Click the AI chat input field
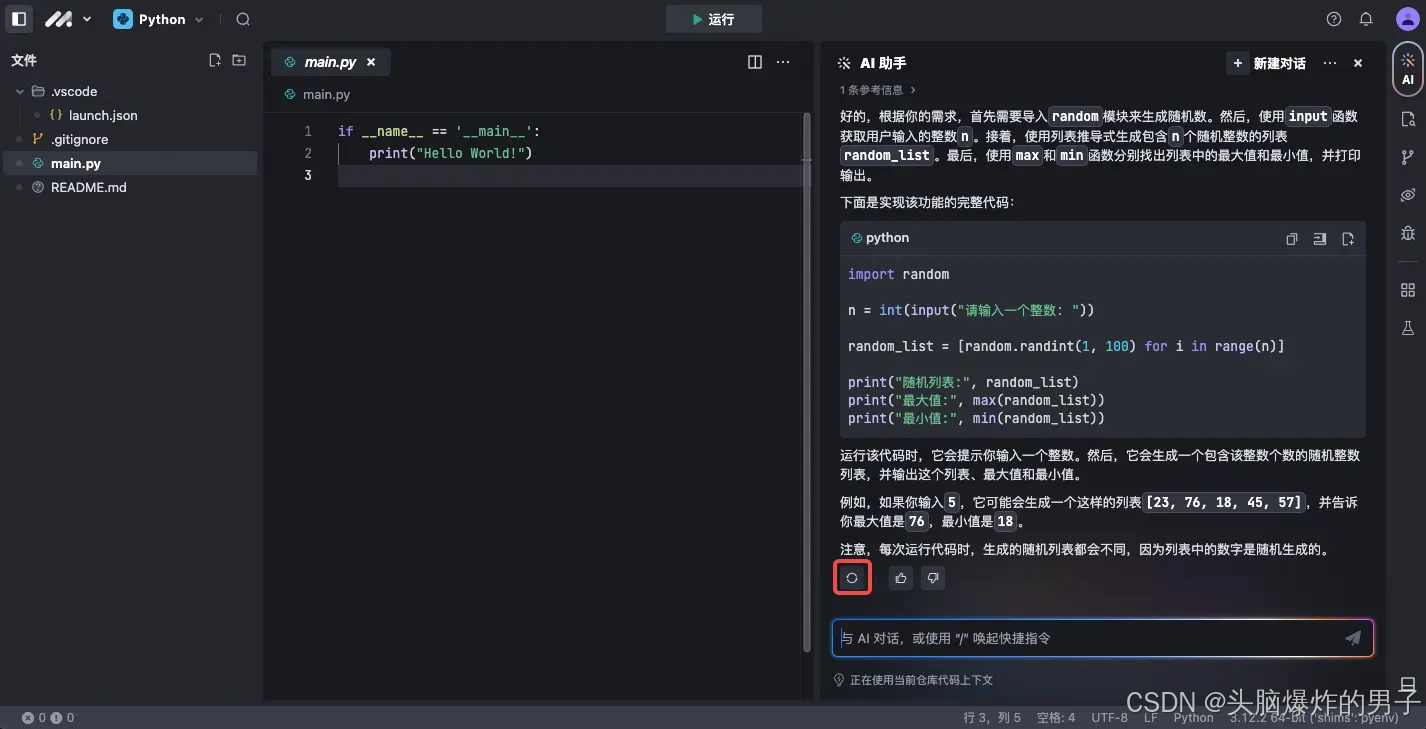This screenshot has height=729, width=1426. point(1080,637)
